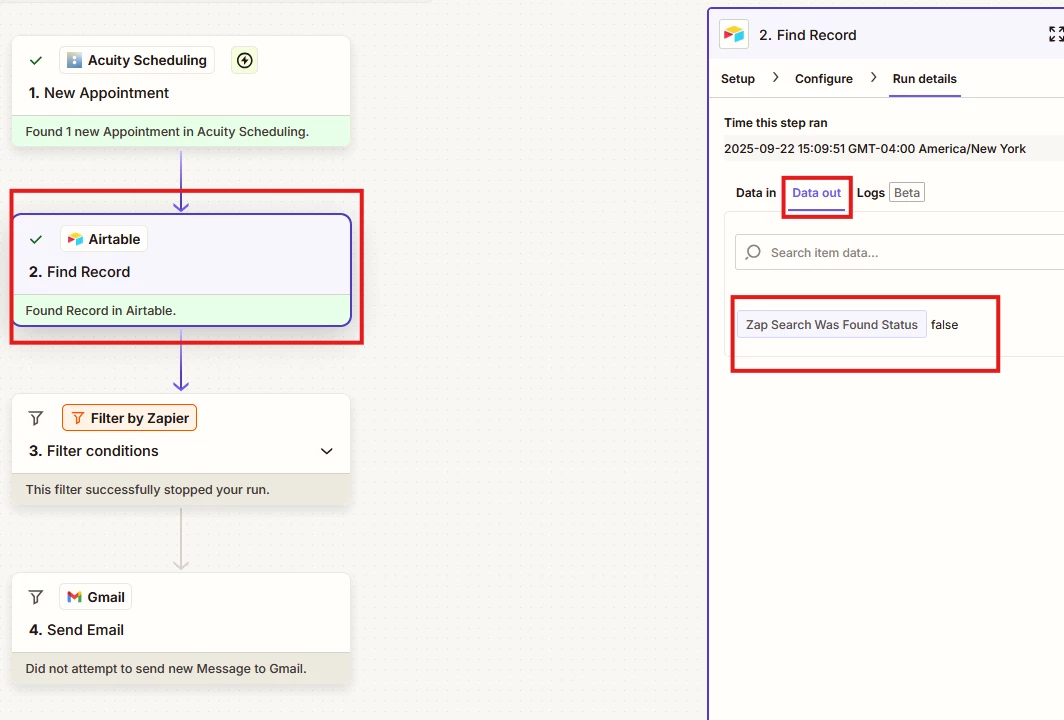The height and width of the screenshot is (720, 1064).
Task: Click 'Found Record in Airtable.' status
Action: 100,311
